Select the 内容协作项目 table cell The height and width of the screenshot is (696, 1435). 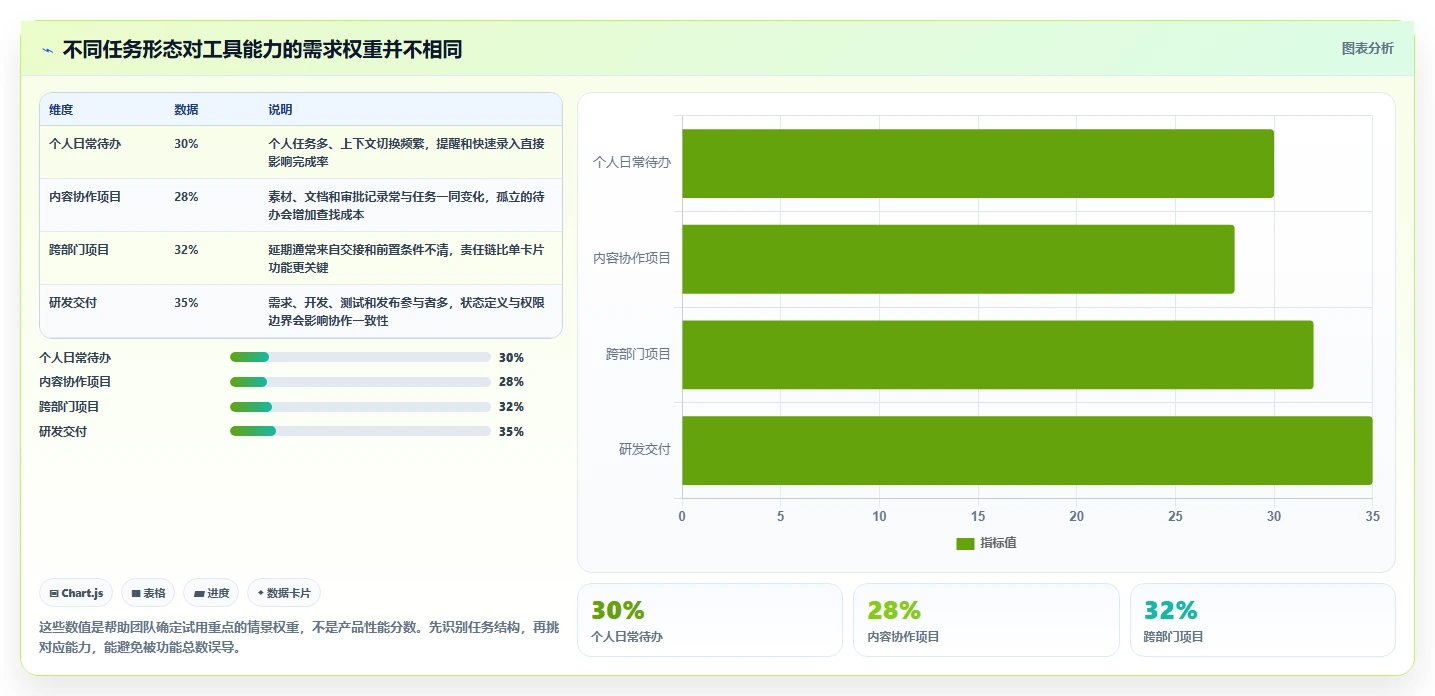pyautogui.click(x=102, y=205)
